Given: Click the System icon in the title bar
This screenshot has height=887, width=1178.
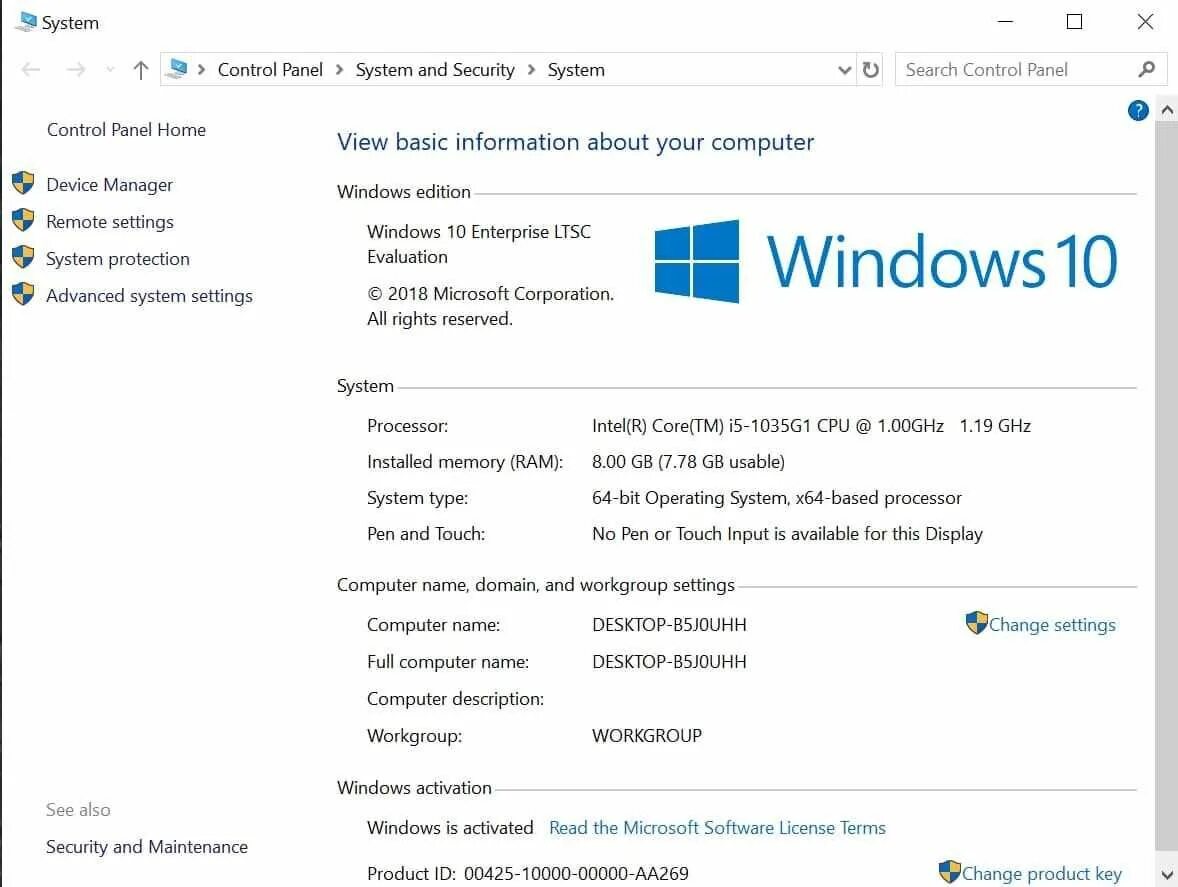Looking at the screenshot, I should [x=26, y=22].
